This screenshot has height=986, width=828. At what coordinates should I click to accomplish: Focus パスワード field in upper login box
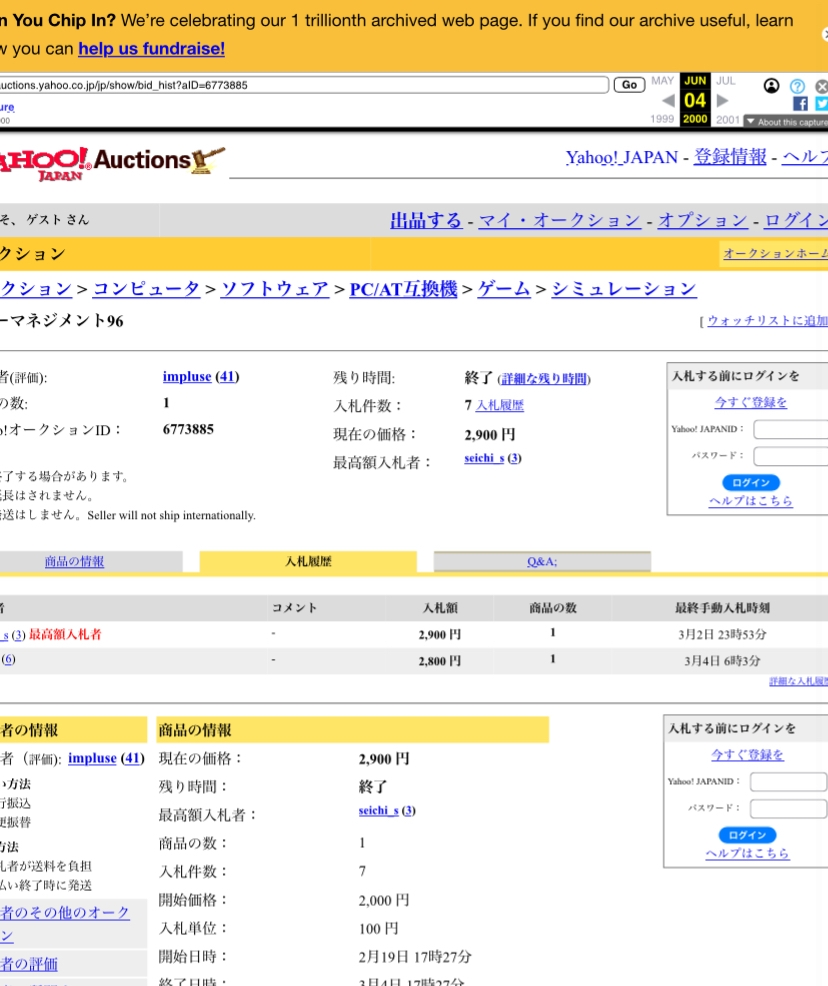click(x=791, y=456)
